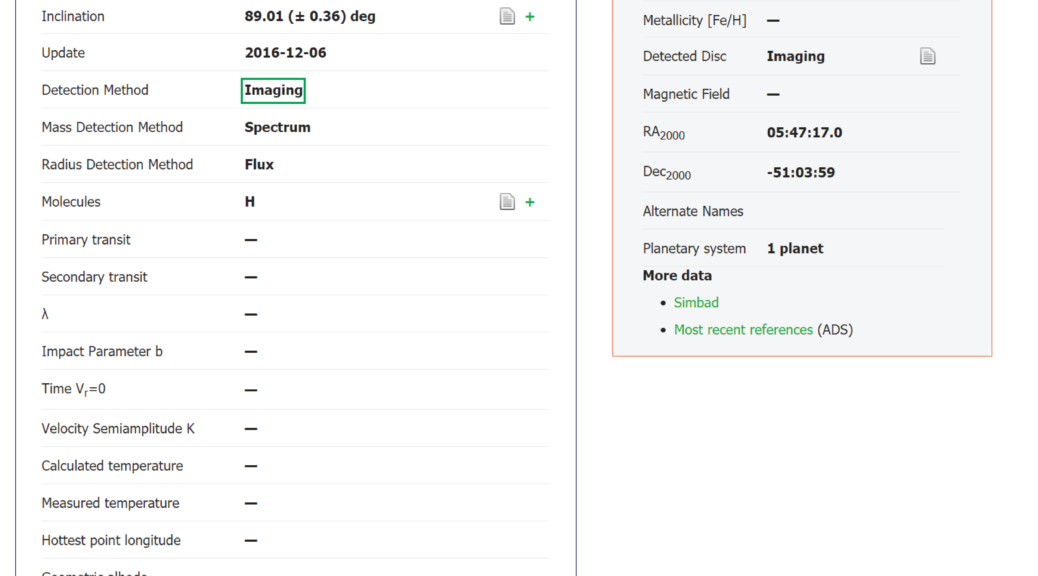The image size is (1038, 576).
Task: Click the highlighted Imaging detection method value
Action: tap(273, 90)
